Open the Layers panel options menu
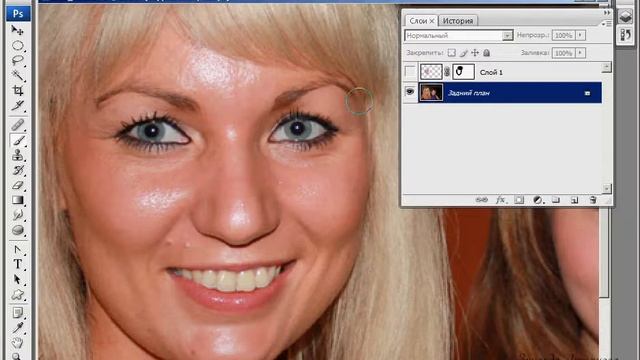Screen dimensions: 640x360 click(607, 24)
